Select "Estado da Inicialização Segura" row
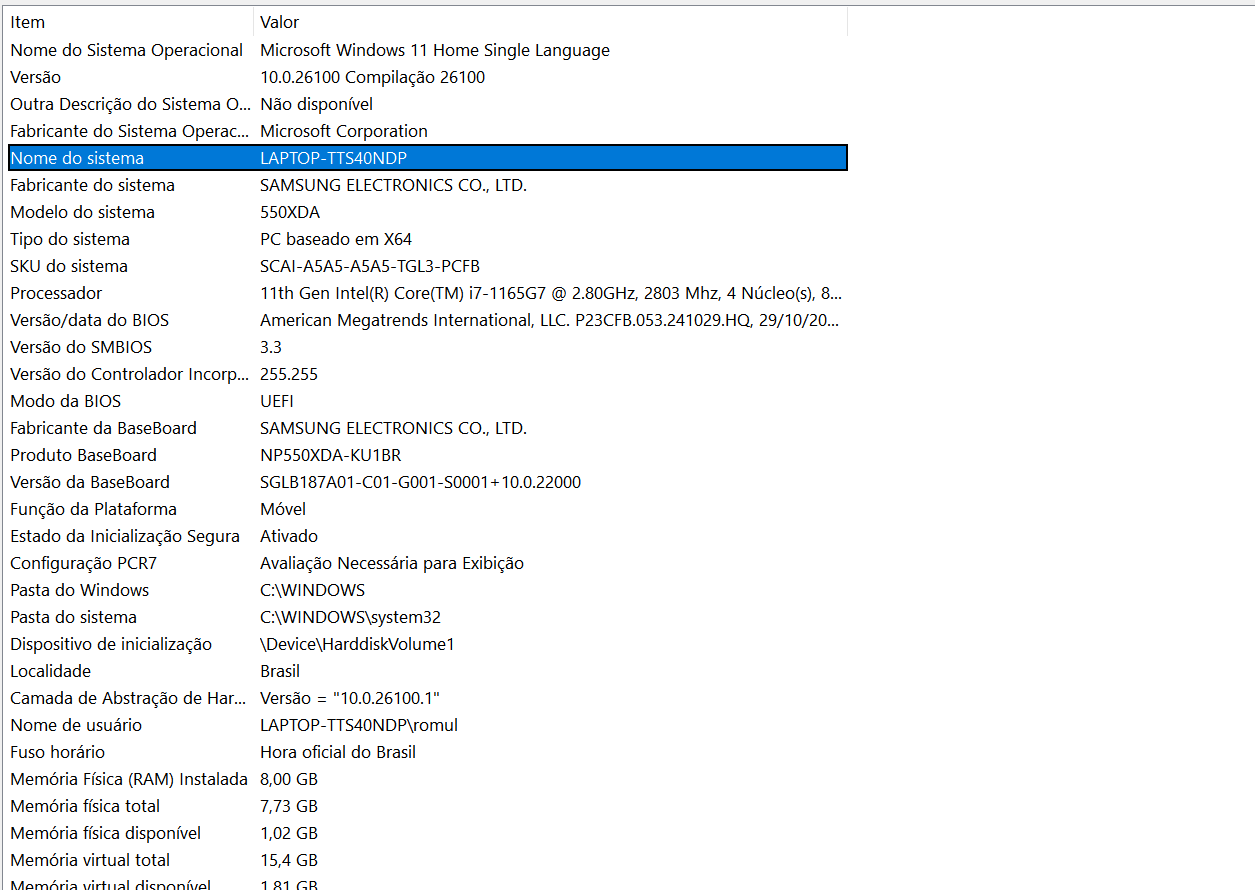 coord(428,536)
